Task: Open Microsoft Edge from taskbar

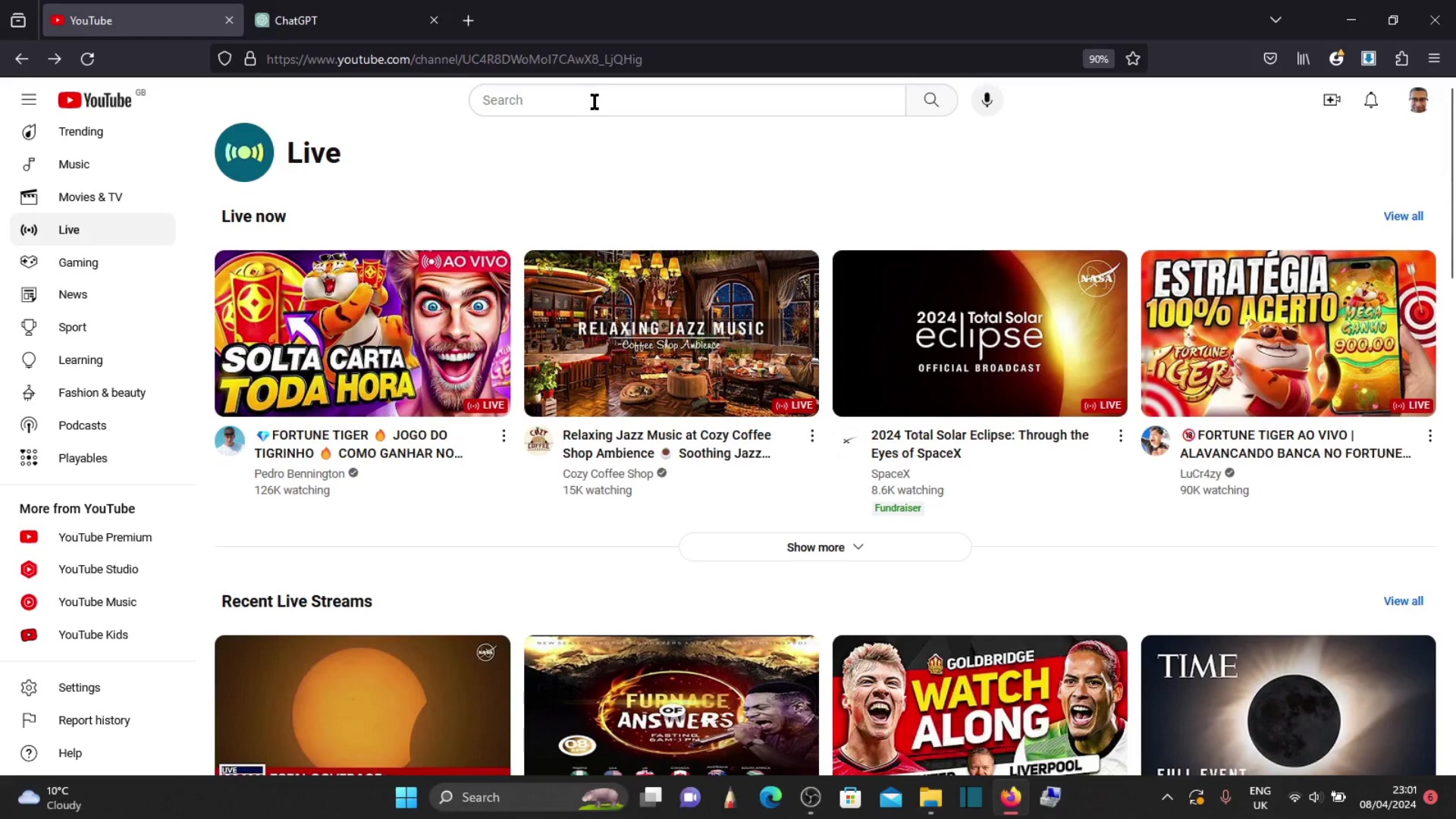Action: [770, 797]
